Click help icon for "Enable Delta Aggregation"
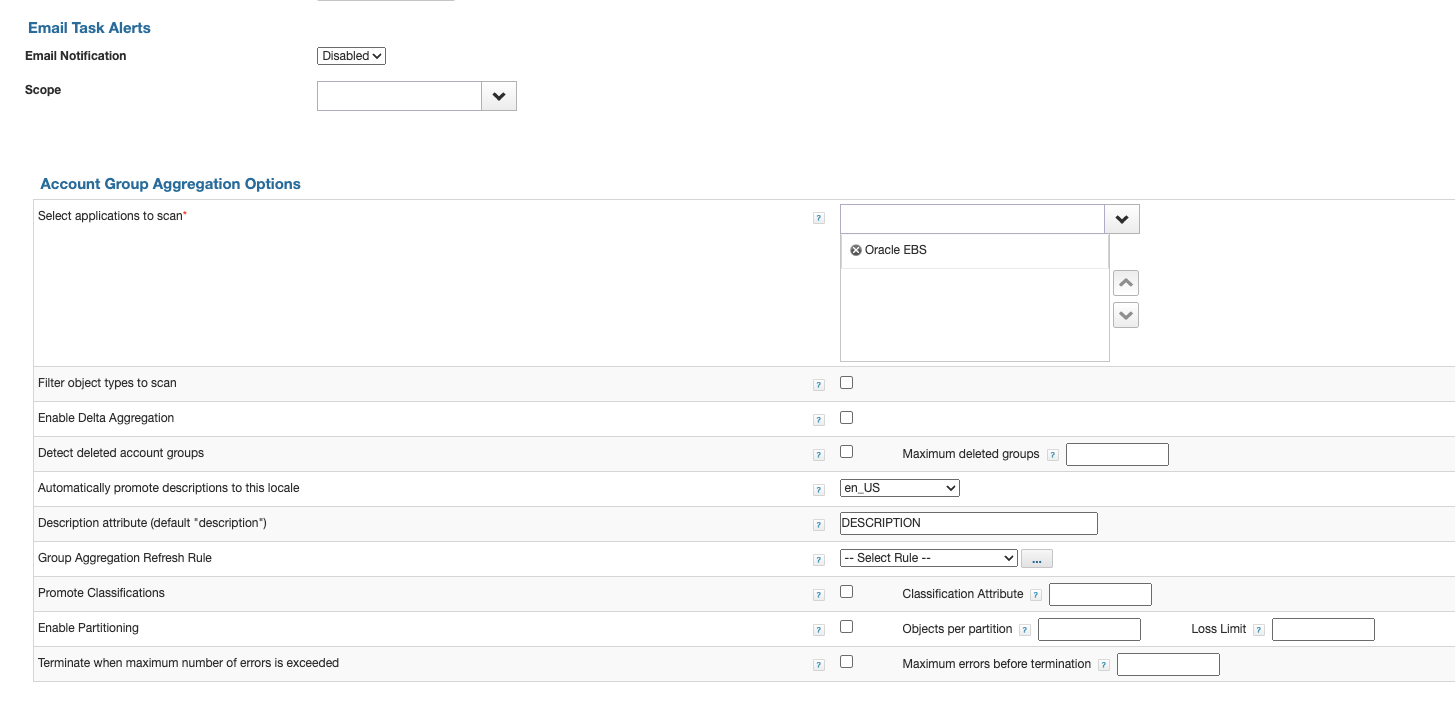The width and height of the screenshot is (1455, 709). pos(819,419)
